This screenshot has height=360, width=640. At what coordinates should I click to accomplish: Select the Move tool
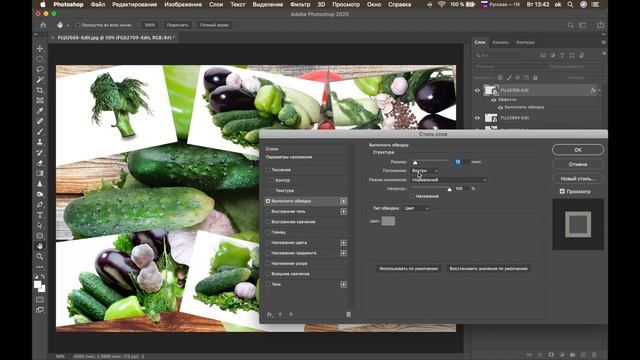(x=40, y=49)
